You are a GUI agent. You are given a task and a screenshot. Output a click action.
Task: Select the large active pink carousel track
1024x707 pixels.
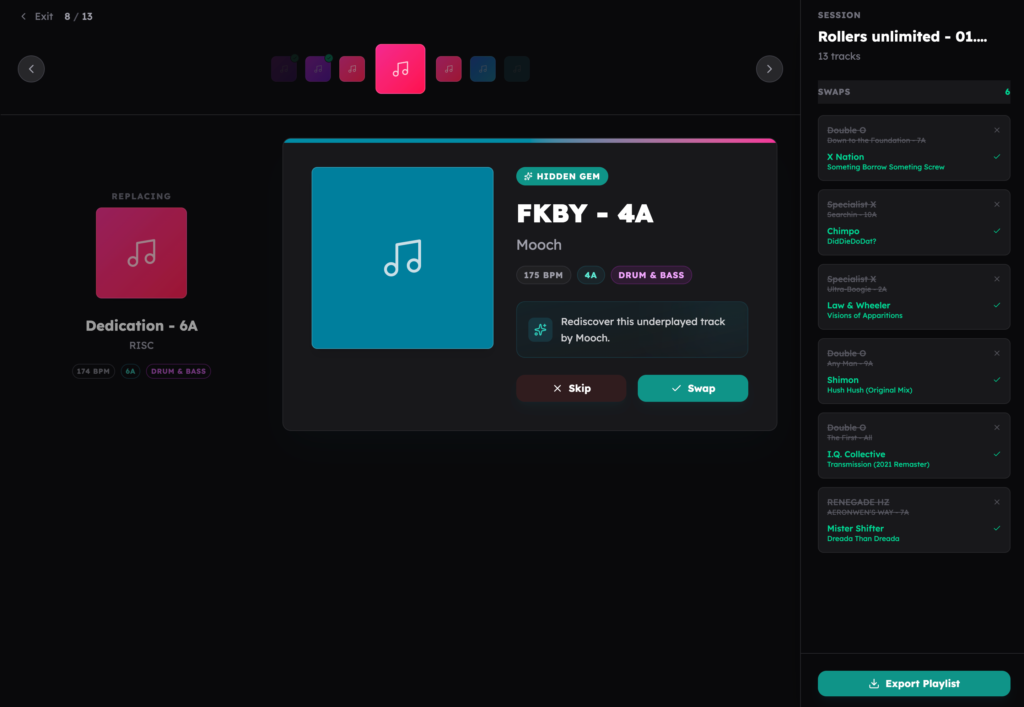click(x=400, y=69)
